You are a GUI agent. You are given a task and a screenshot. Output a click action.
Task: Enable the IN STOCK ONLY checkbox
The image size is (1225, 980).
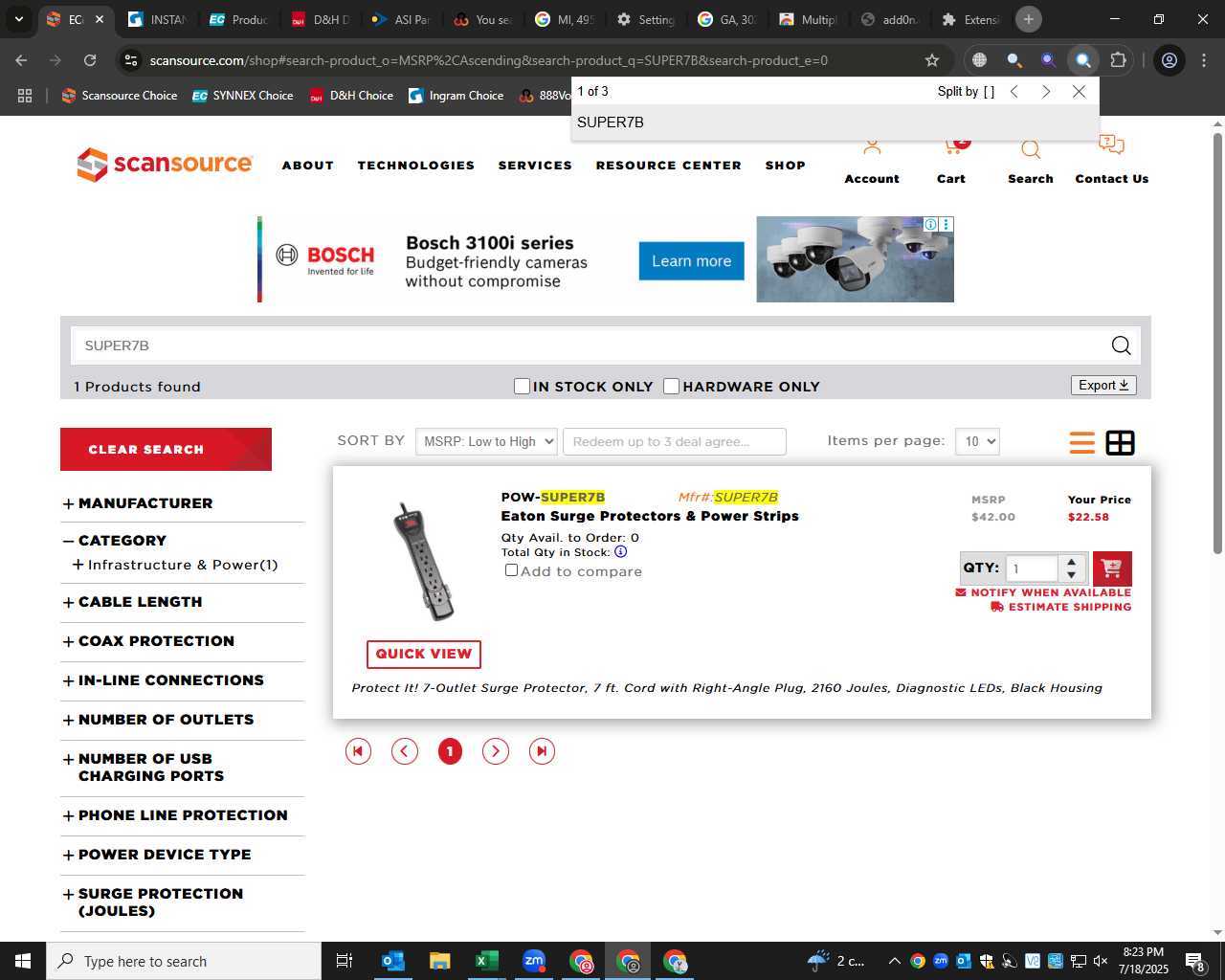(x=522, y=386)
